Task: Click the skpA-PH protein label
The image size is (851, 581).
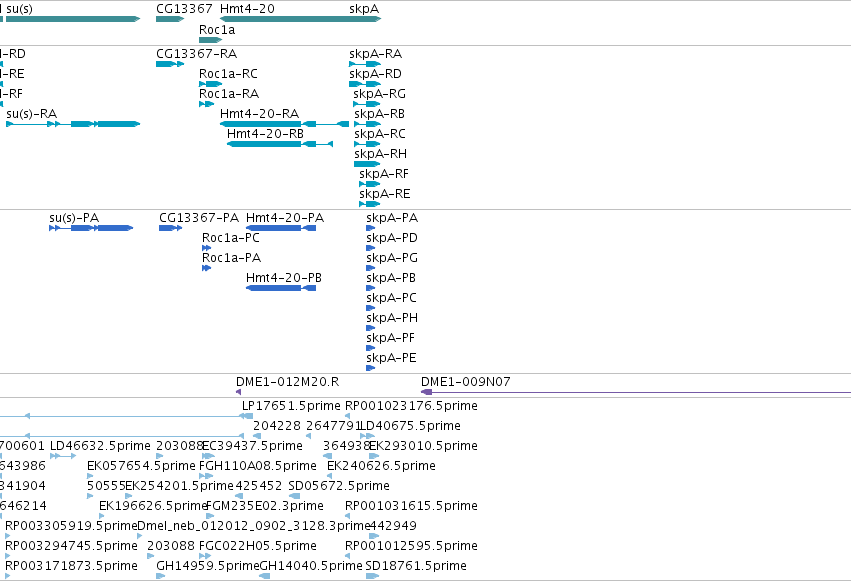Action: (392, 318)
